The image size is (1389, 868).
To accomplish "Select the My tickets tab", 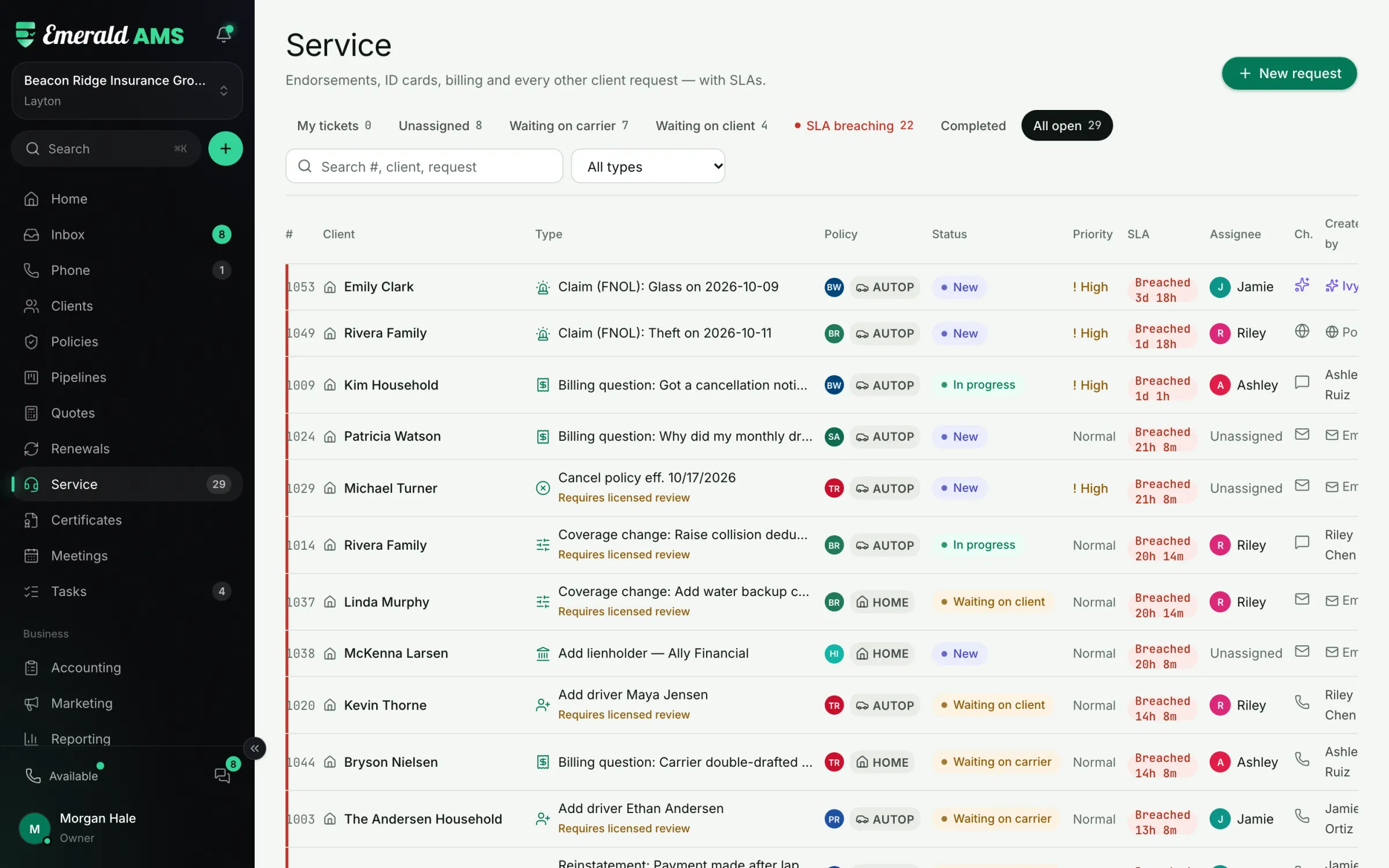I will click(334, 126).
